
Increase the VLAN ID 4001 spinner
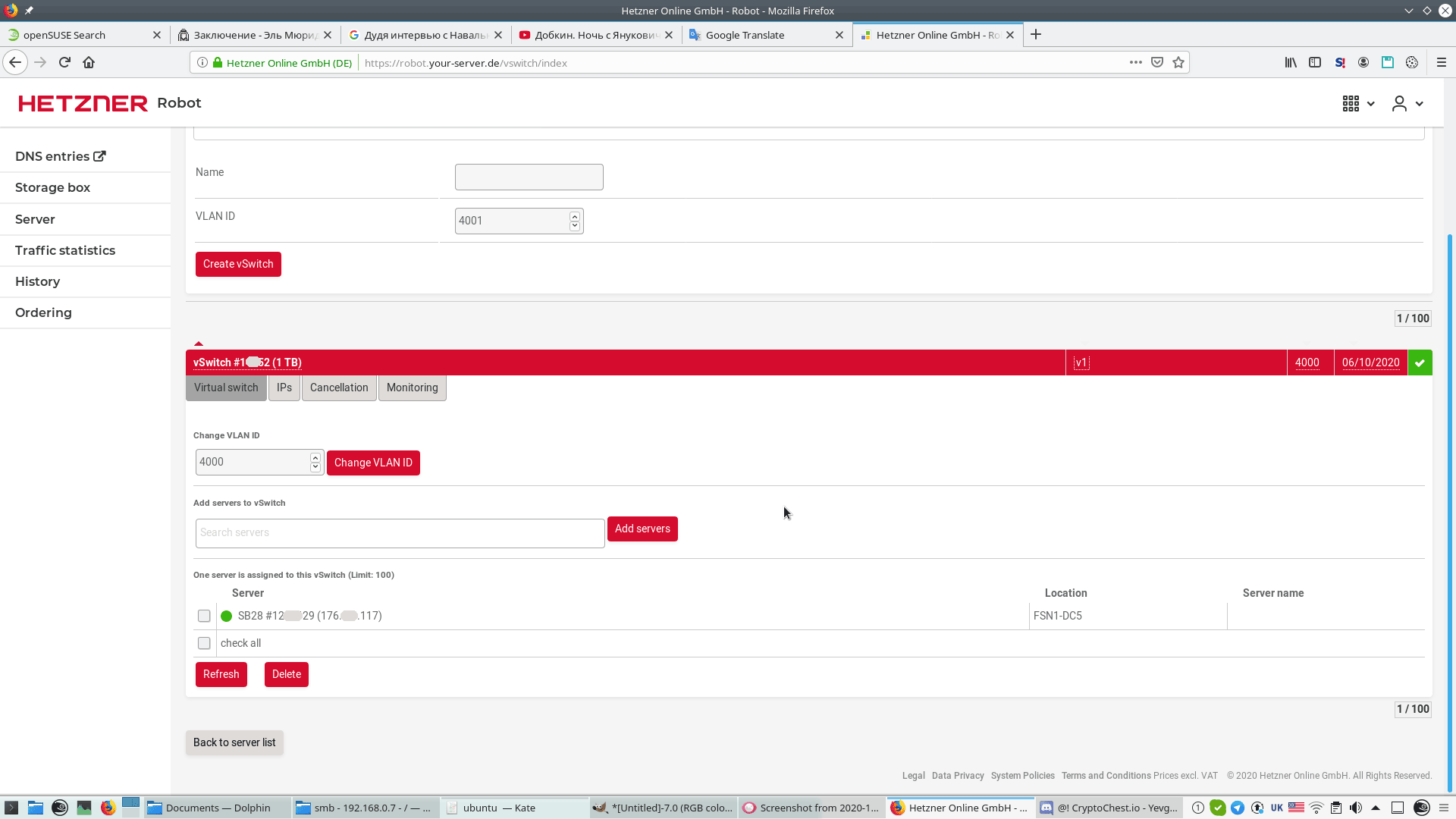click(x=575, y=216)
